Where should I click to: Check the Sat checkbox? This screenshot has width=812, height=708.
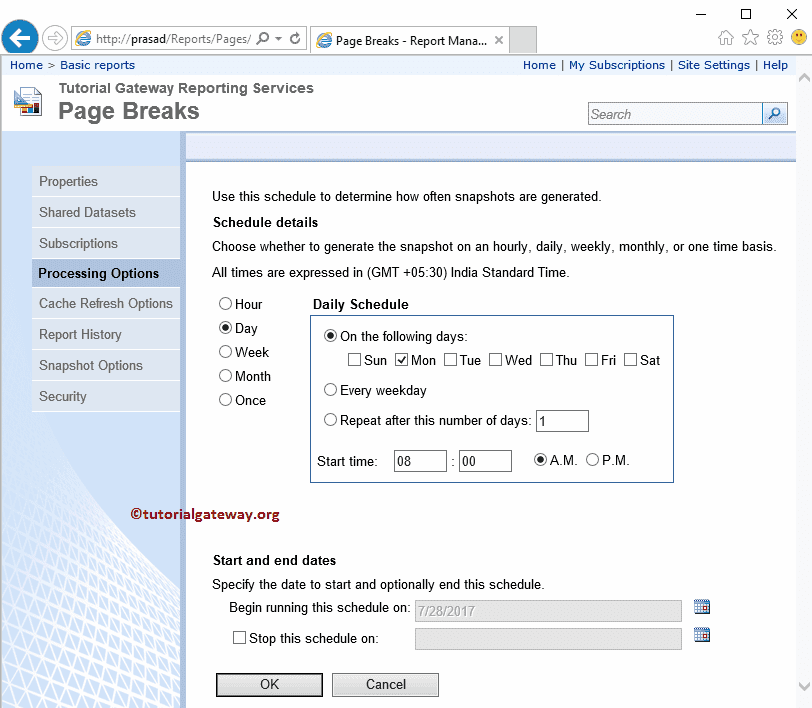[x=630, y=359]
